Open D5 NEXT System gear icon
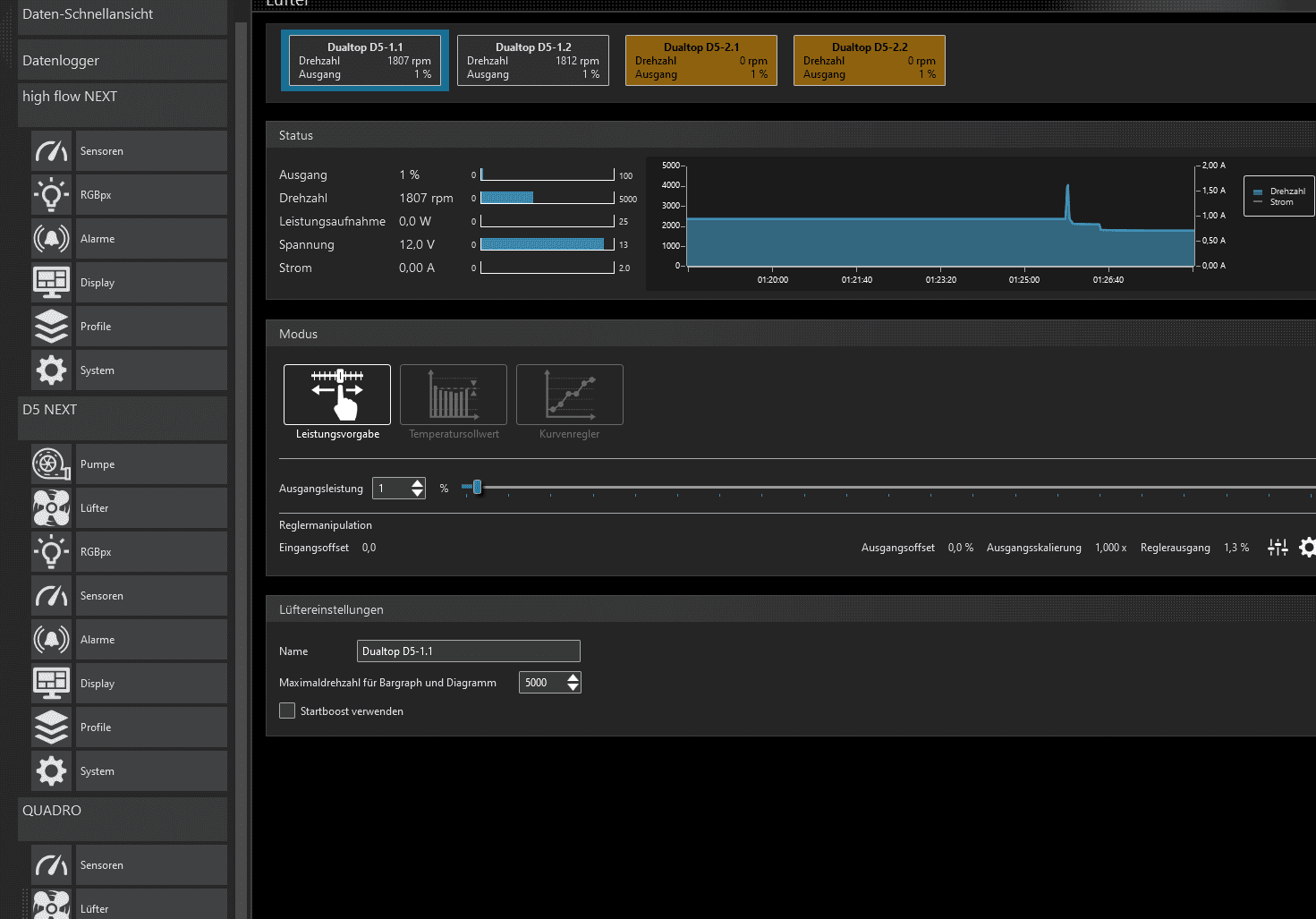Viewport: 1316px width, 919px height. pos(51,770)
